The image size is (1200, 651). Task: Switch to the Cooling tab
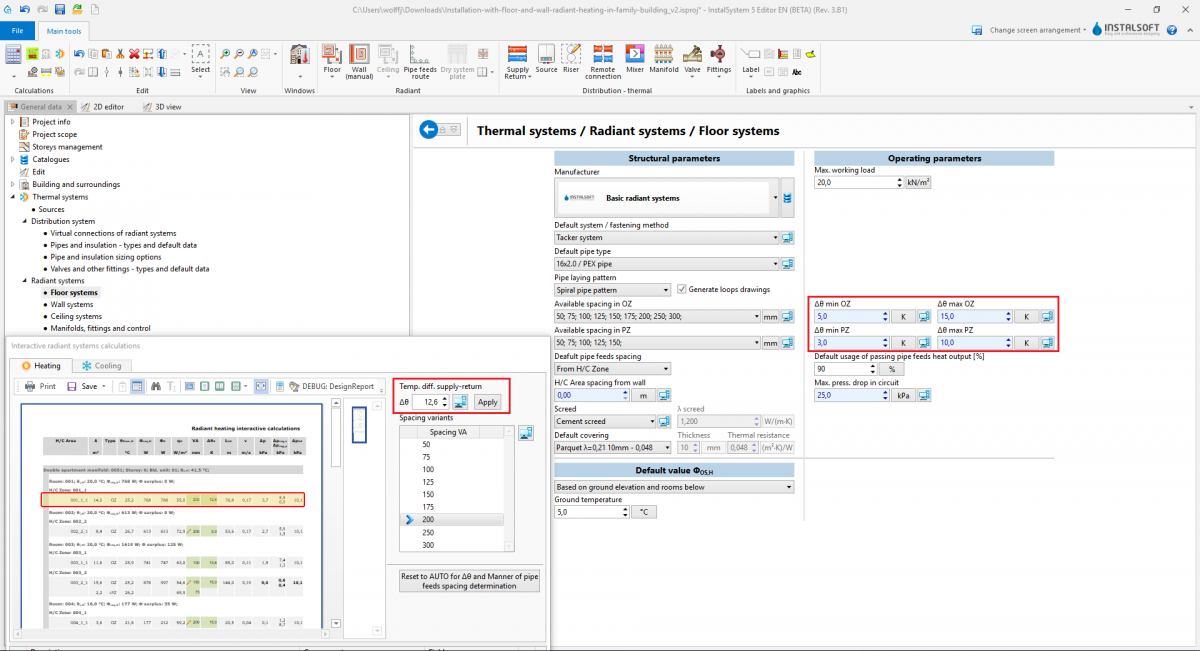point(102,366)
